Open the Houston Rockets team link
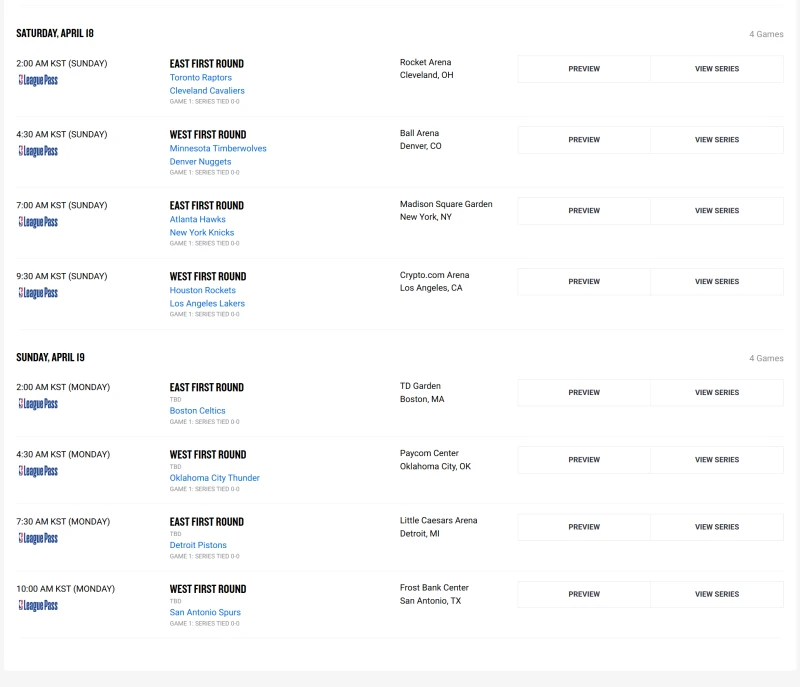 coord(203,290)
